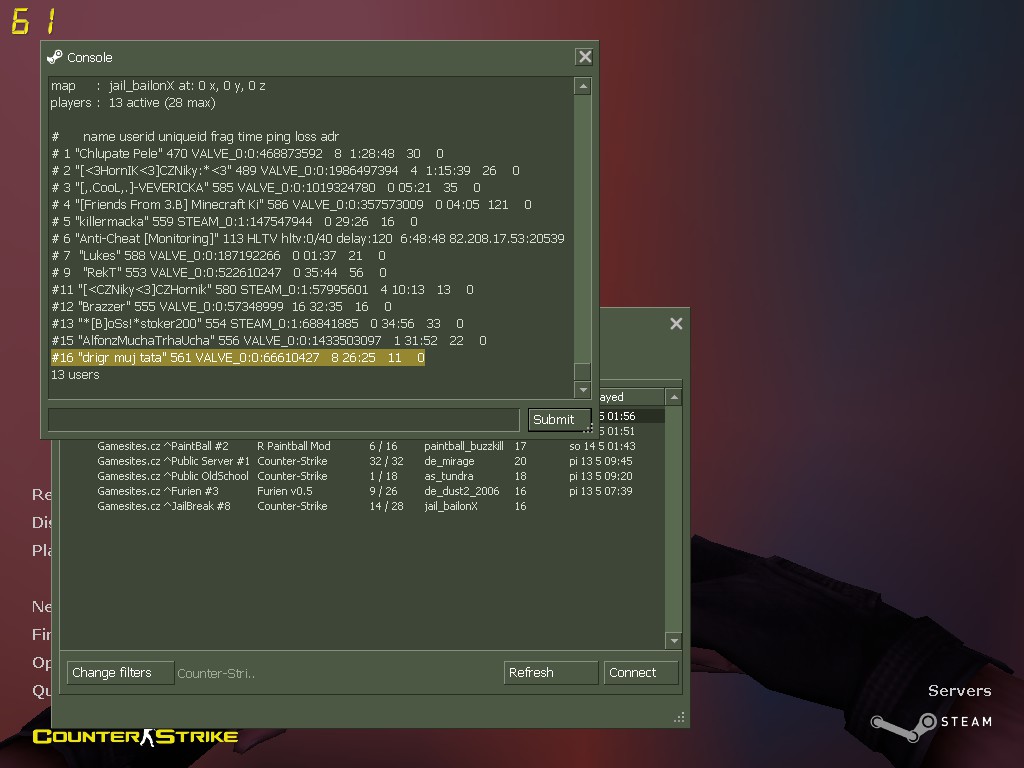Click the server list scrollbar up arrow
This screenshot has height=768, width=1024.
(673, 397)
